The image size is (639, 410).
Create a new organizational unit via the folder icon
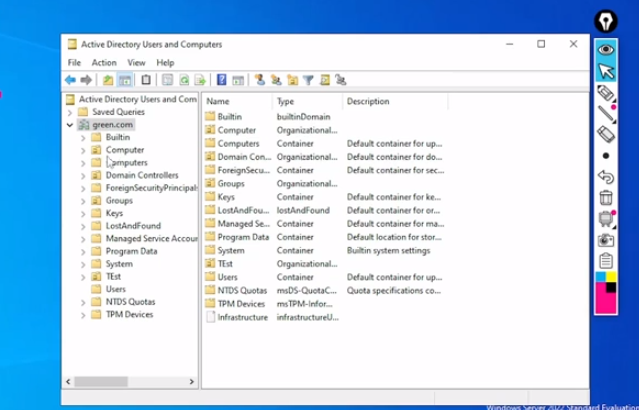coord(292,80)
